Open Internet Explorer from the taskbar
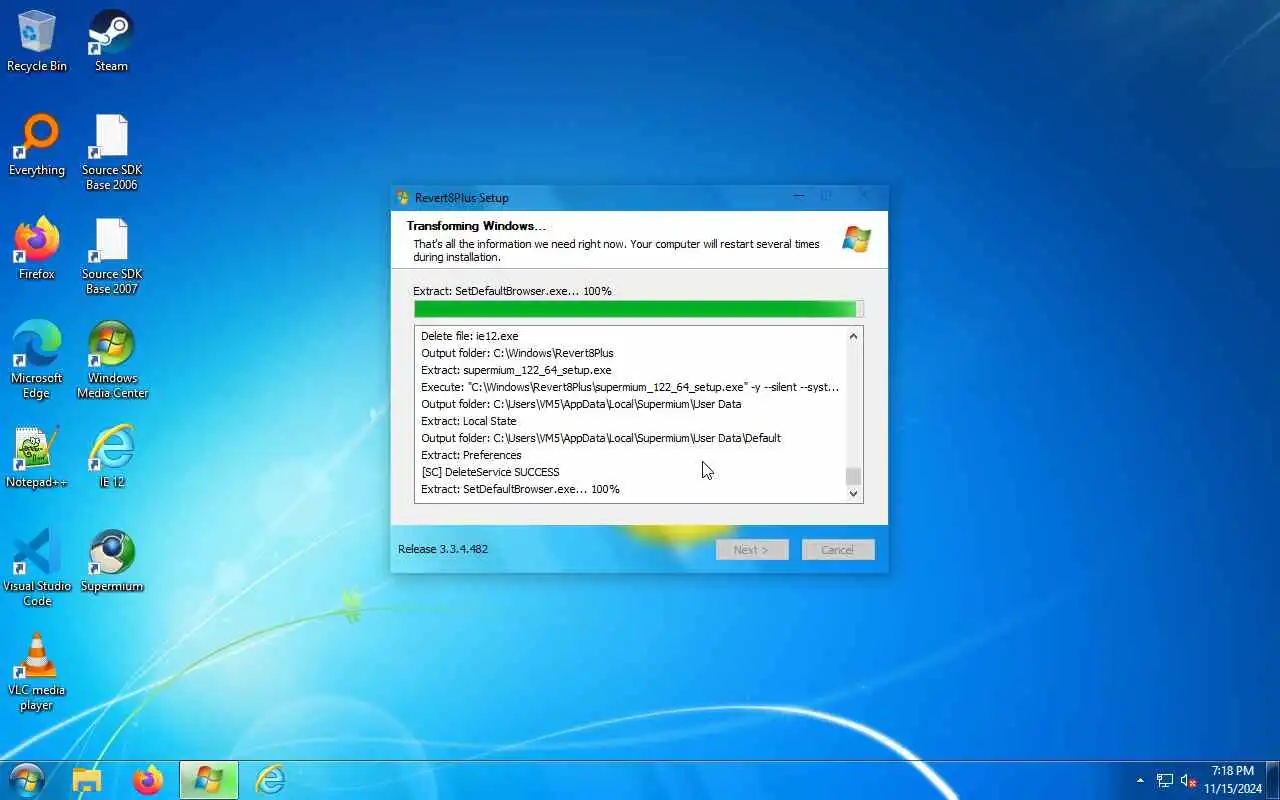 [x=270, y=780]
